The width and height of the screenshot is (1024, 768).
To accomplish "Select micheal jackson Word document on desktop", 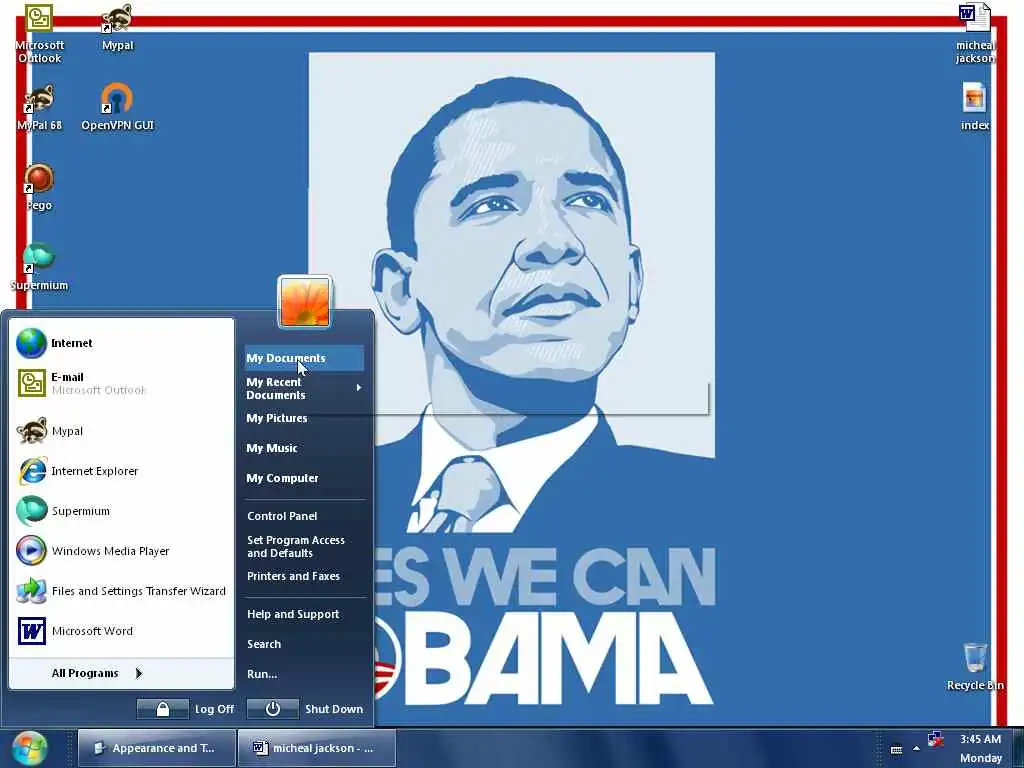I will 975,34.
